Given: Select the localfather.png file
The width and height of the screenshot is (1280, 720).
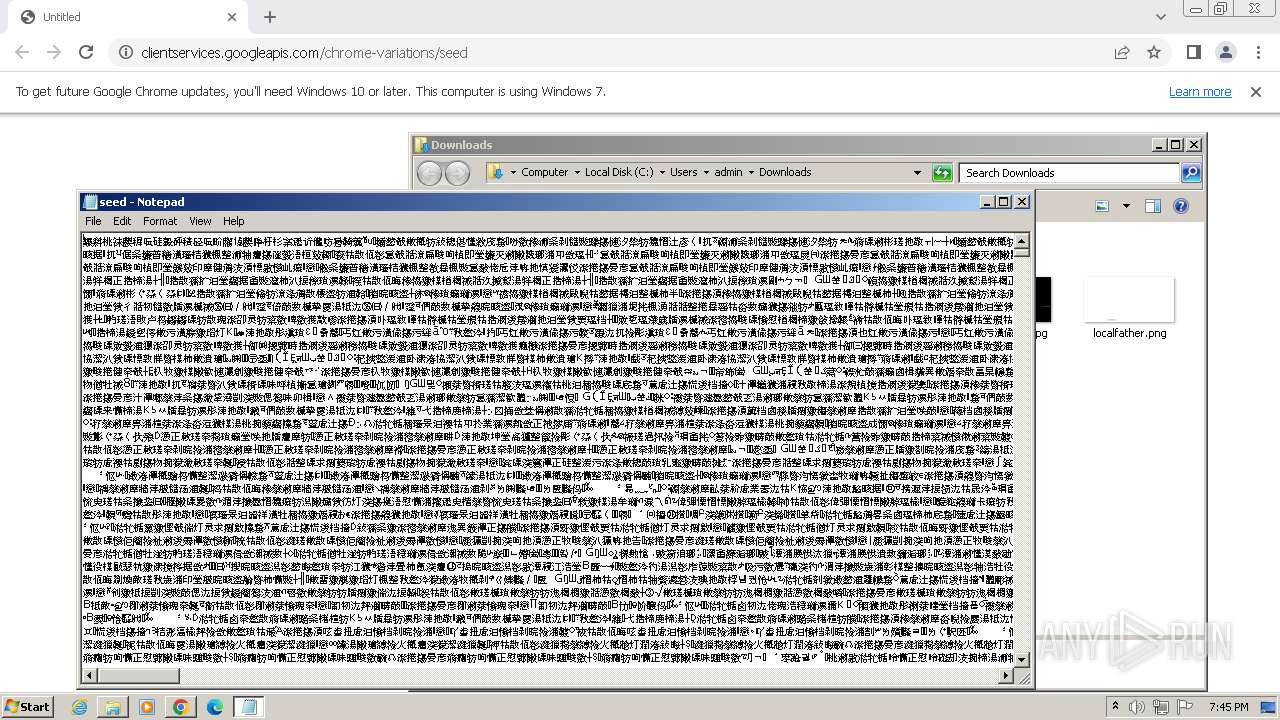Looking at the screenshot, I should (1129, 308).
